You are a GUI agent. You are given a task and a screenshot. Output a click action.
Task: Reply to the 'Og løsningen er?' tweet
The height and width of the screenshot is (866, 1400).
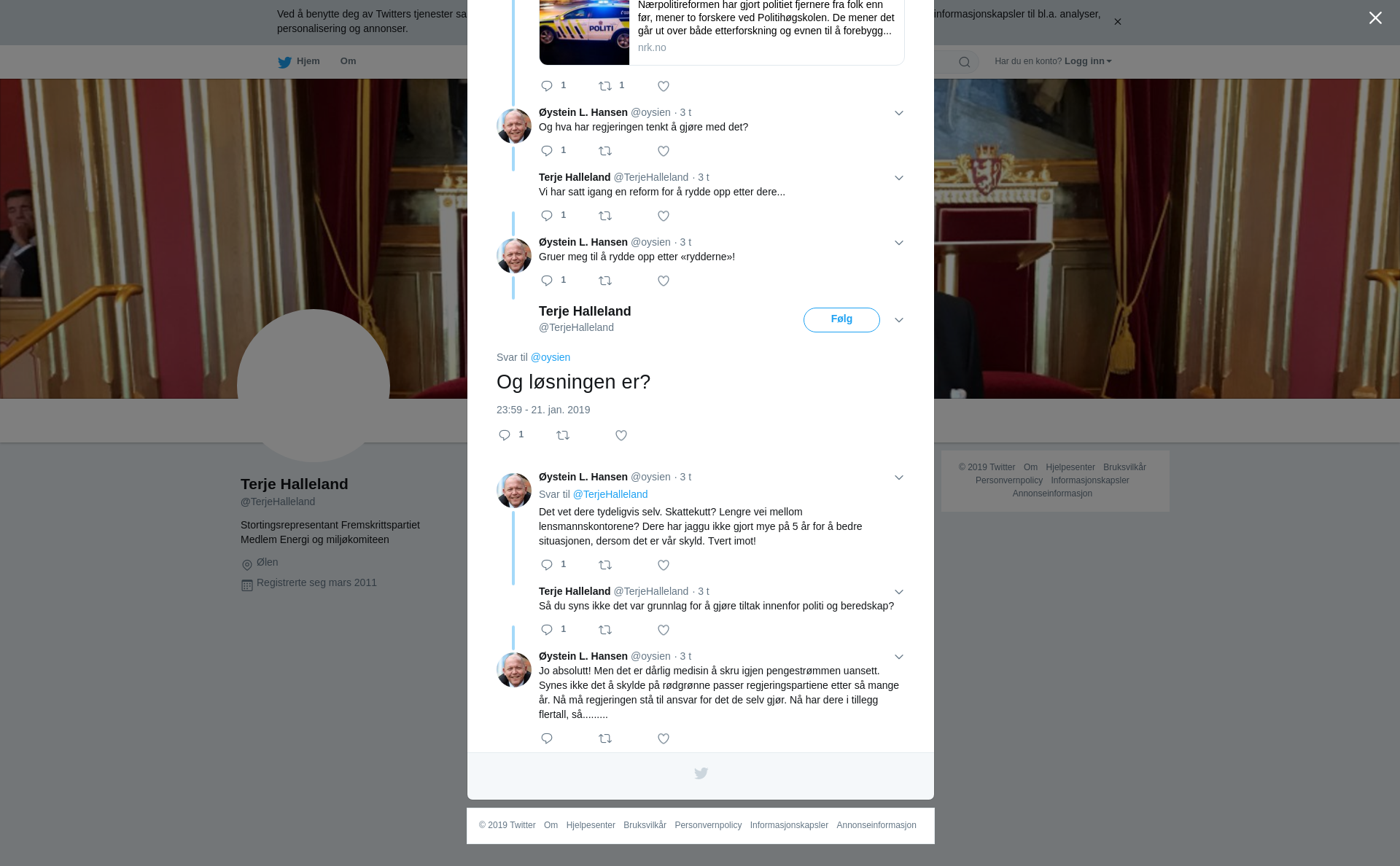[505, 436]
